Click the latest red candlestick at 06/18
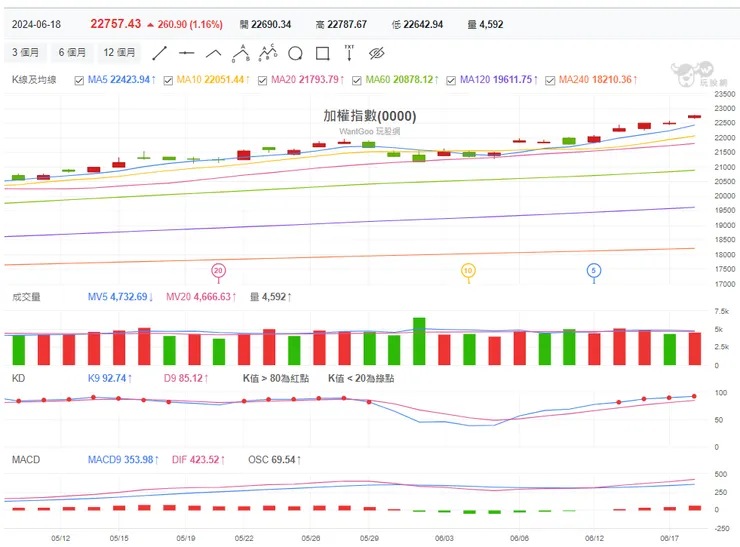 click(x=694, y=116)
